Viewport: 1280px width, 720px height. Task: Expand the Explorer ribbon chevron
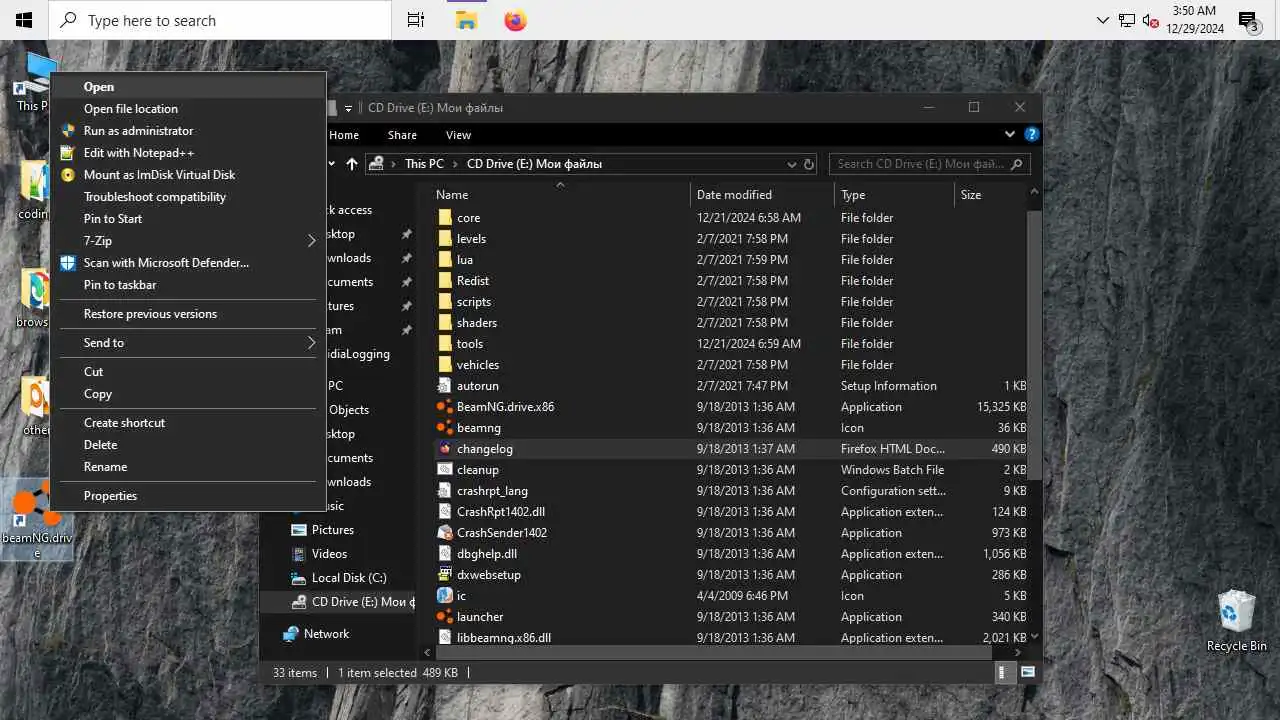(x=1009, y=134)
